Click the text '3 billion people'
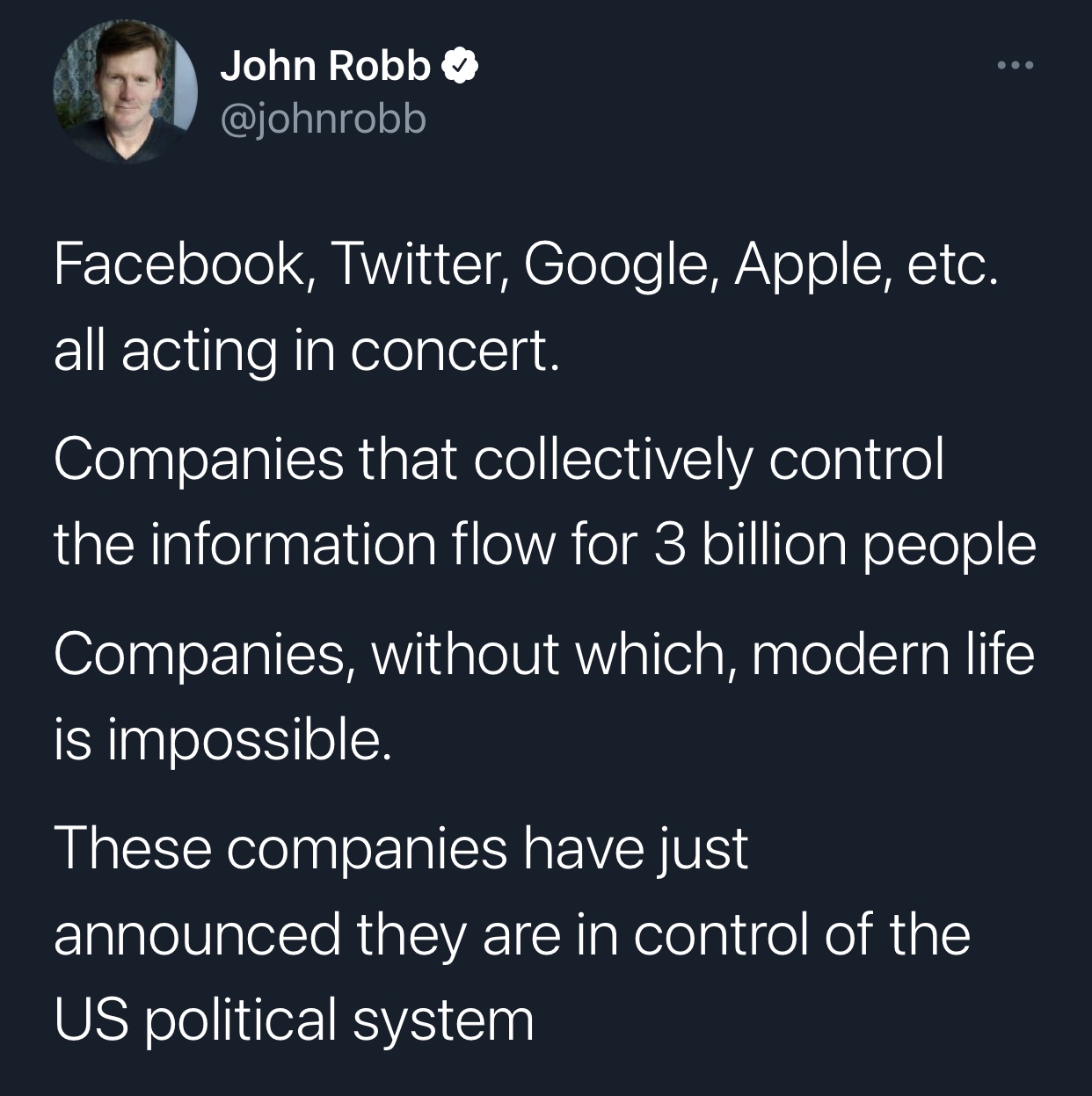Image resolution: width=1092 pixels, height=1096 pixels. point(844,545)
